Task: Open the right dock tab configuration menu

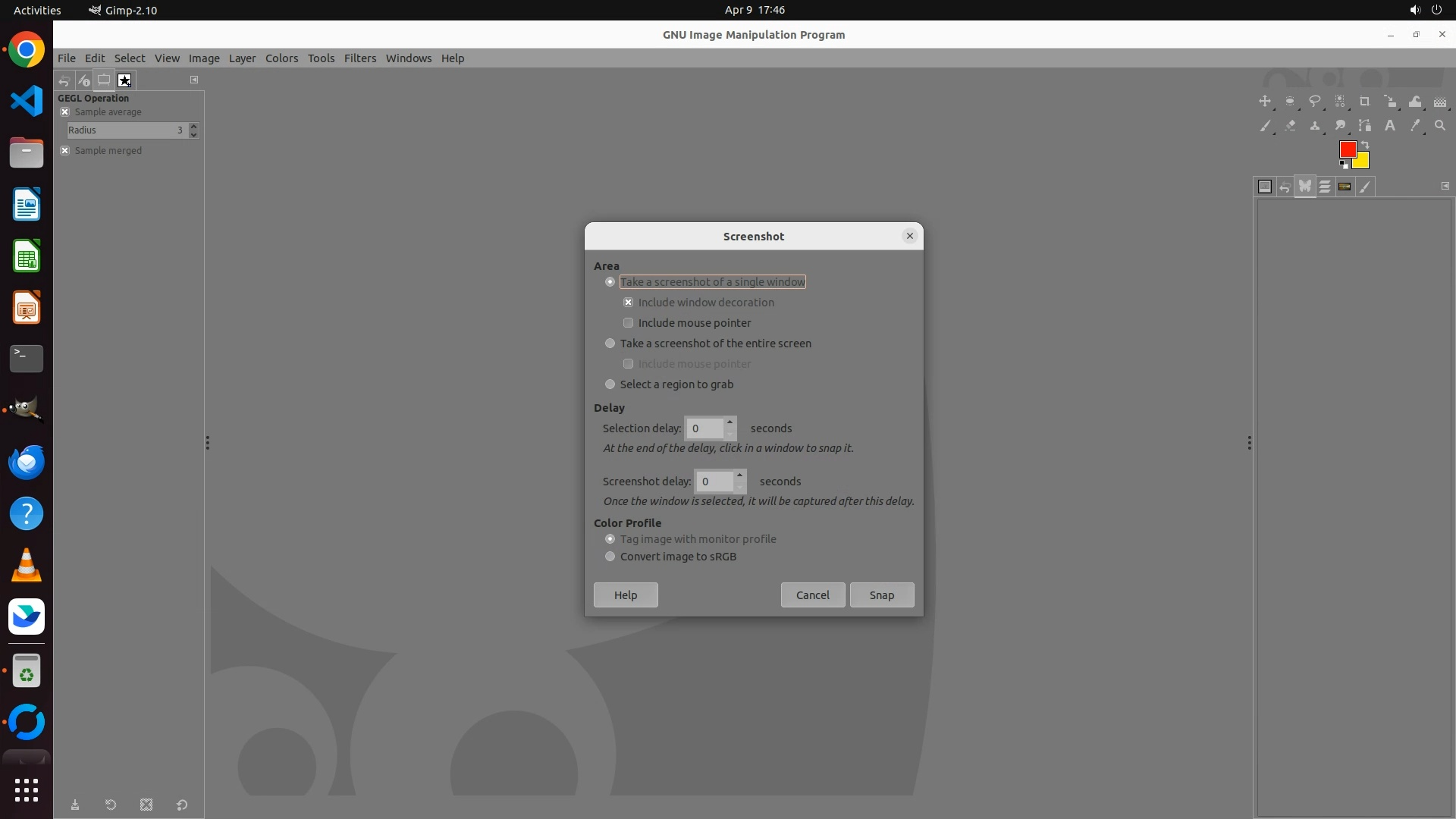Action: (1445, 186)
